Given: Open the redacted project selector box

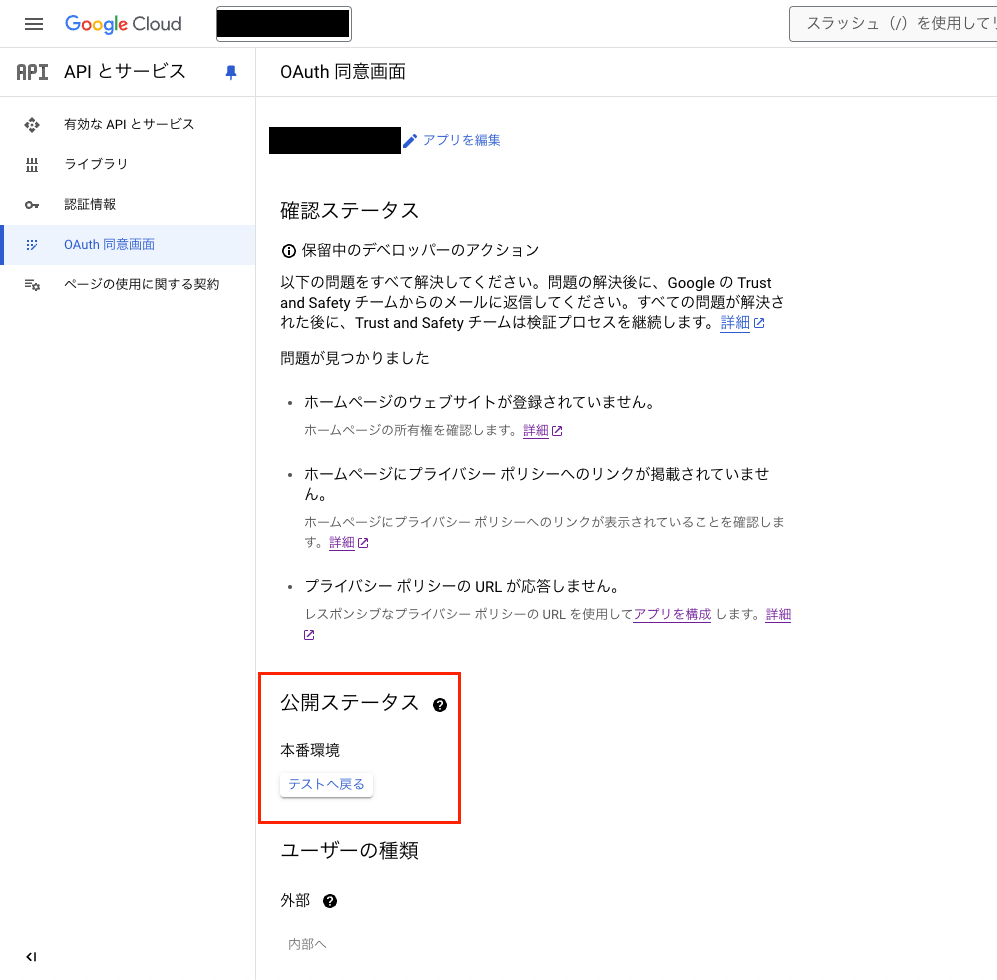Looking at the screenshot, I should coord(284,24).
